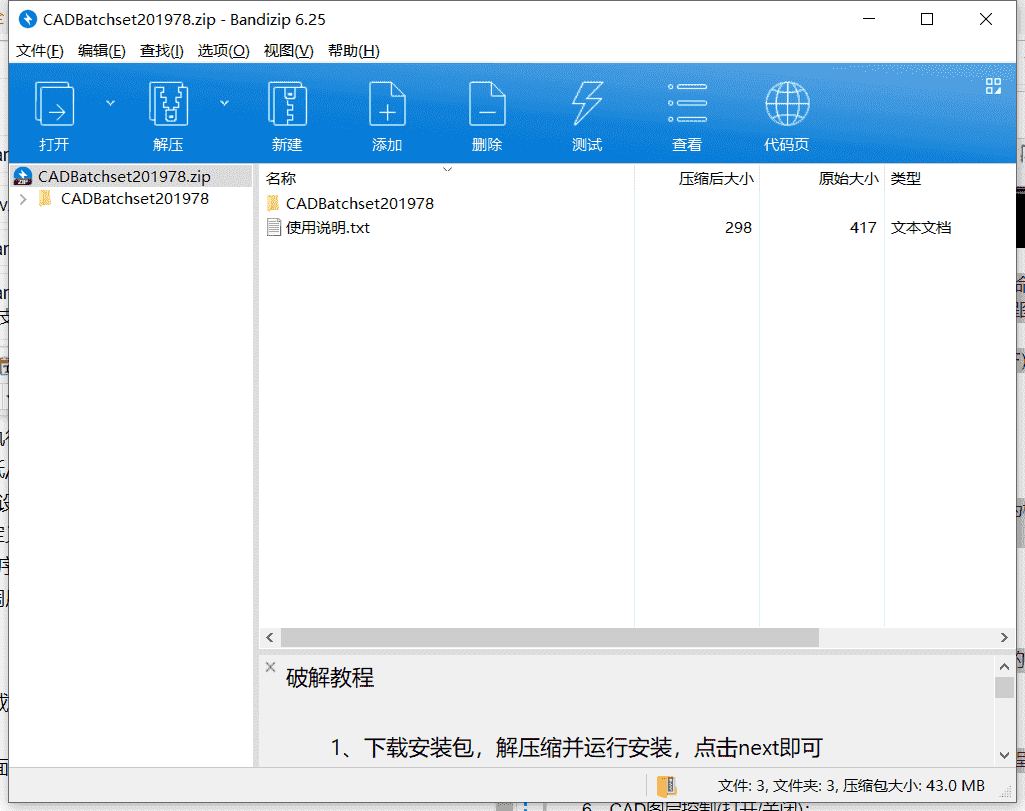Click the compressed size value 298

[738, 227]
